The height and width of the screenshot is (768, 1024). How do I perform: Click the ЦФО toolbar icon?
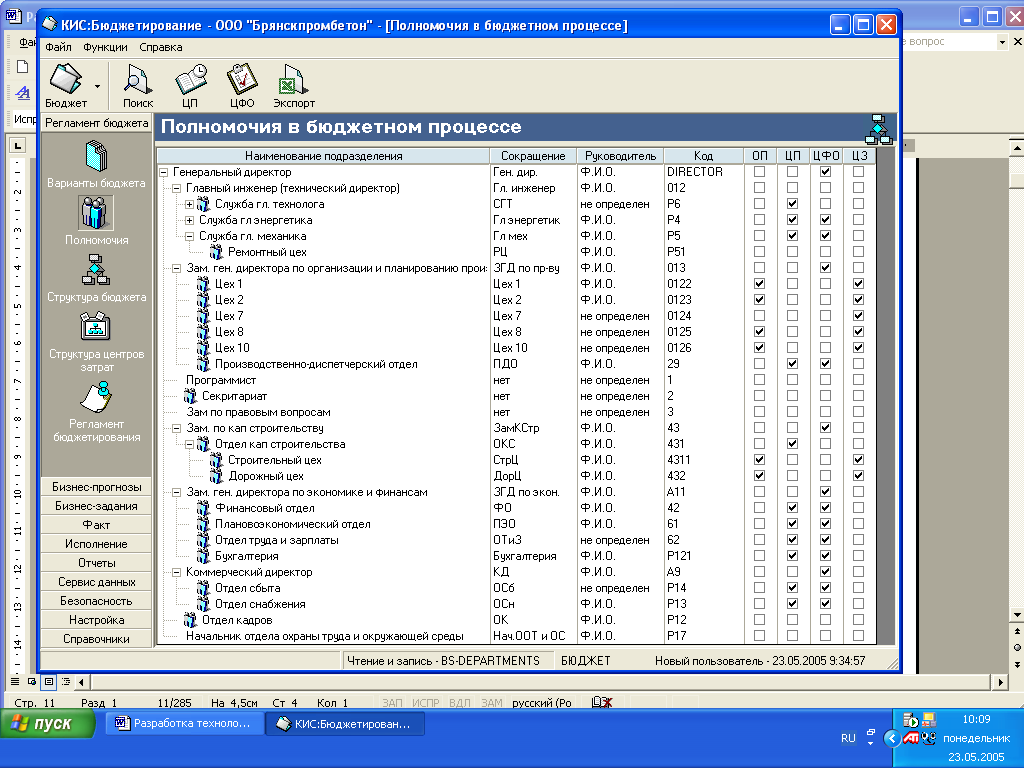pos(242,80)
